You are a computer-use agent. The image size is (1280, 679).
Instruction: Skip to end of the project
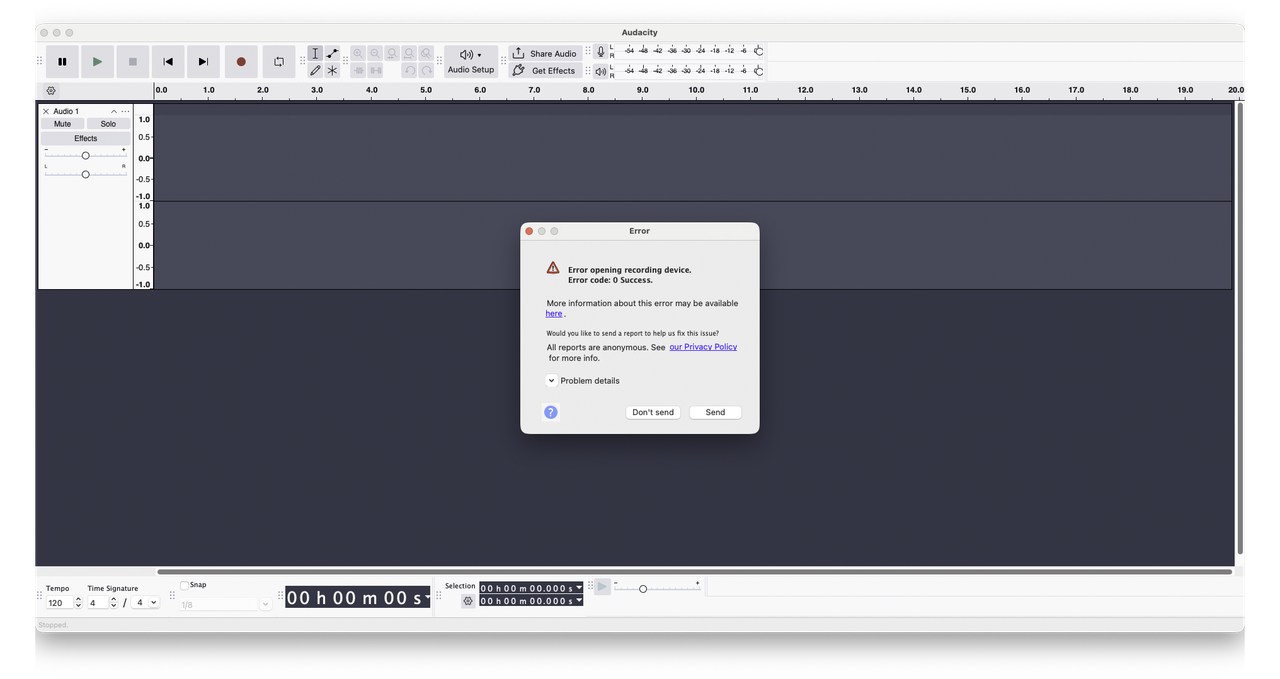tap(203, 62)
